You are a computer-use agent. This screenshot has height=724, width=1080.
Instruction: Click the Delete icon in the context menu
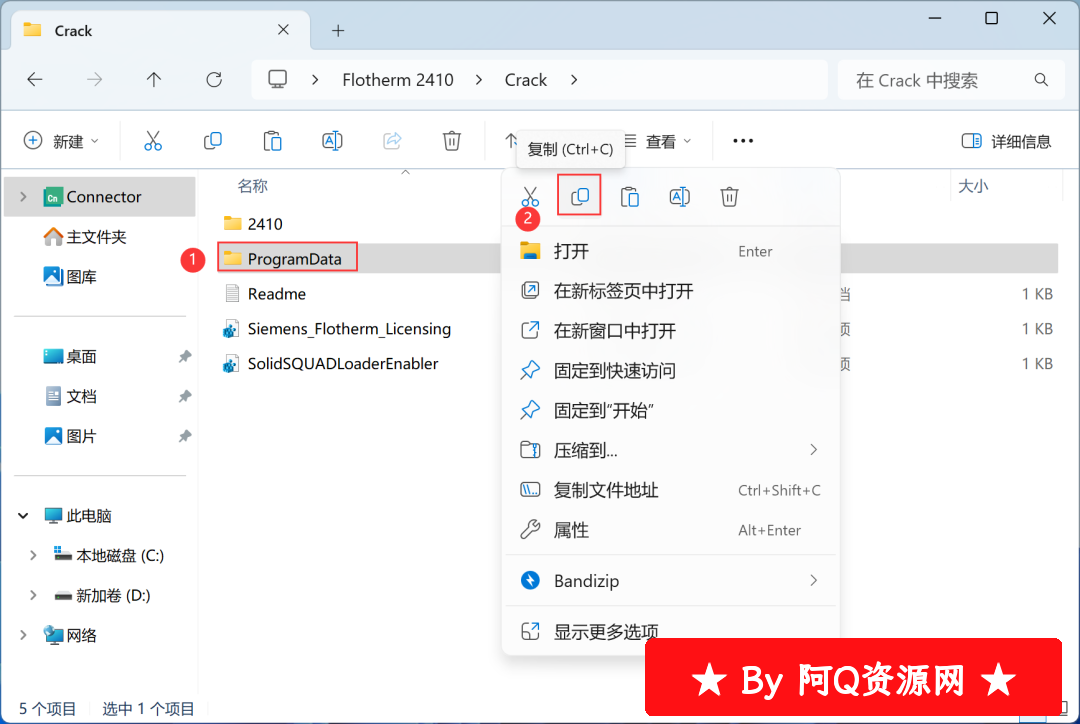click(729, 197)
